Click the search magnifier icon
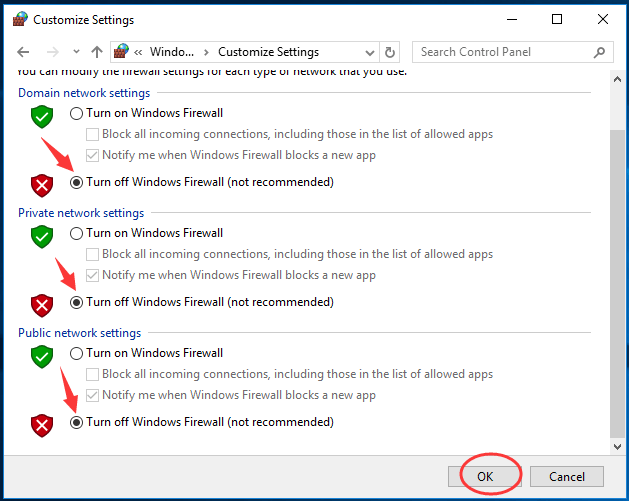Screen dimensions: 629x501 (599, 52)
